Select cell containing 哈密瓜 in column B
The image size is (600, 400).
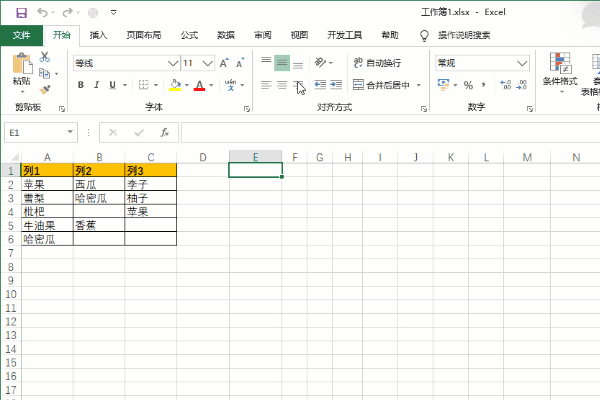tap(99, 198)
